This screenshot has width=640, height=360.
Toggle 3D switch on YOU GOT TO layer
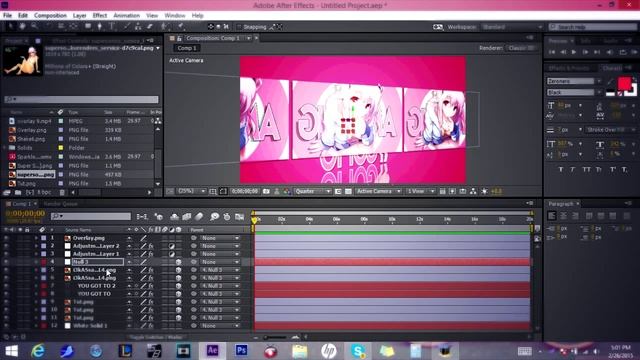point(178,294)
